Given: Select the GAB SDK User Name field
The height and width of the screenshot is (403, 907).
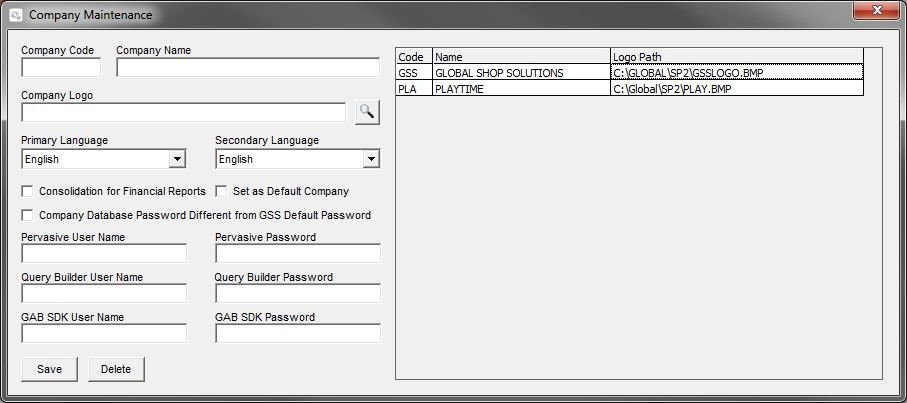Looking at the screenshot, I should pyautogui.click(x=104, y=333).
